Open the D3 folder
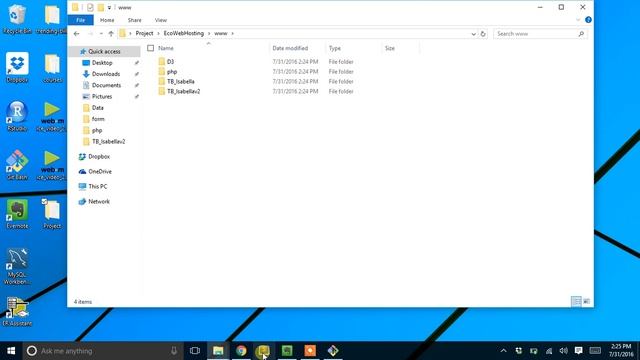640x360 pixels. (x=170, y=62)
